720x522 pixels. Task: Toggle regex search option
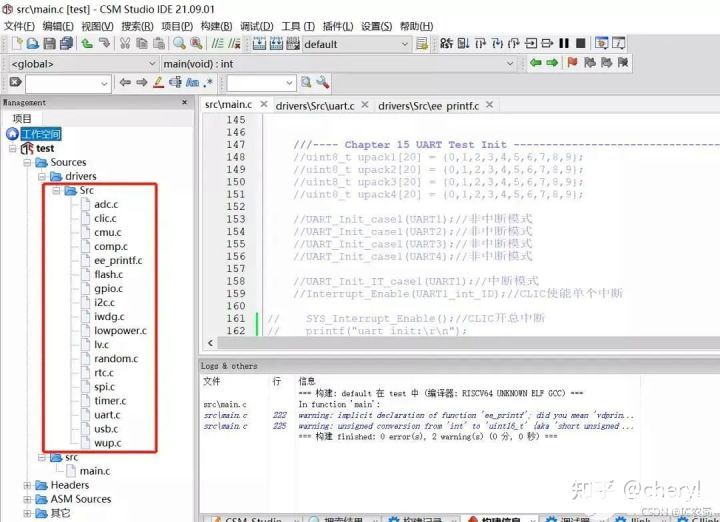click(x=208, y=82)
